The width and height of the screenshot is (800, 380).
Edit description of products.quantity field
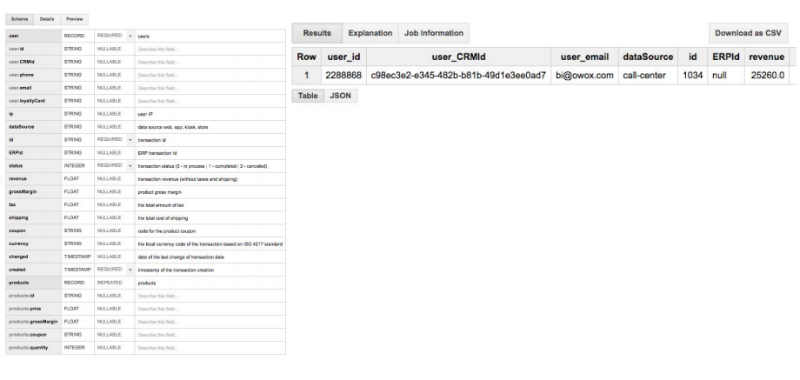pyautogui.click(x=210, y=348)
